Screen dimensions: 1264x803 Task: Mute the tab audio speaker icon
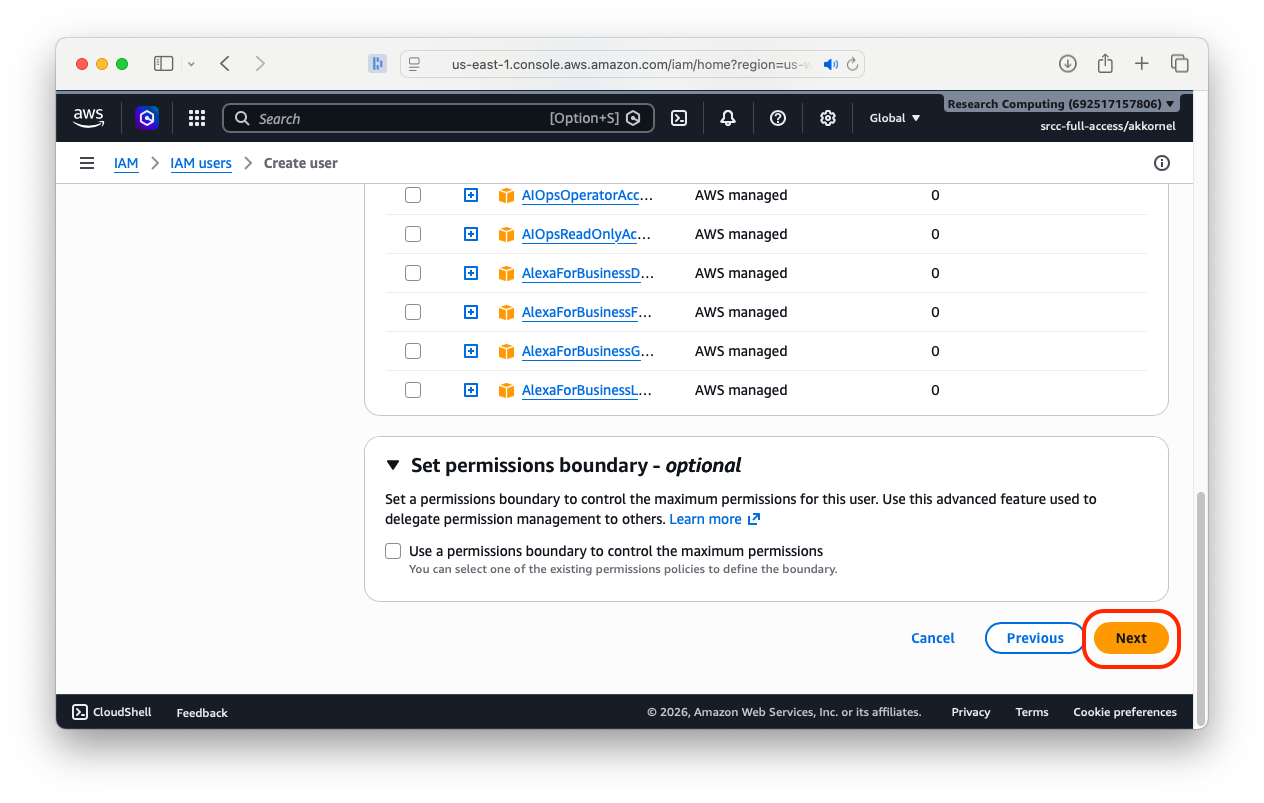[830, 64]
